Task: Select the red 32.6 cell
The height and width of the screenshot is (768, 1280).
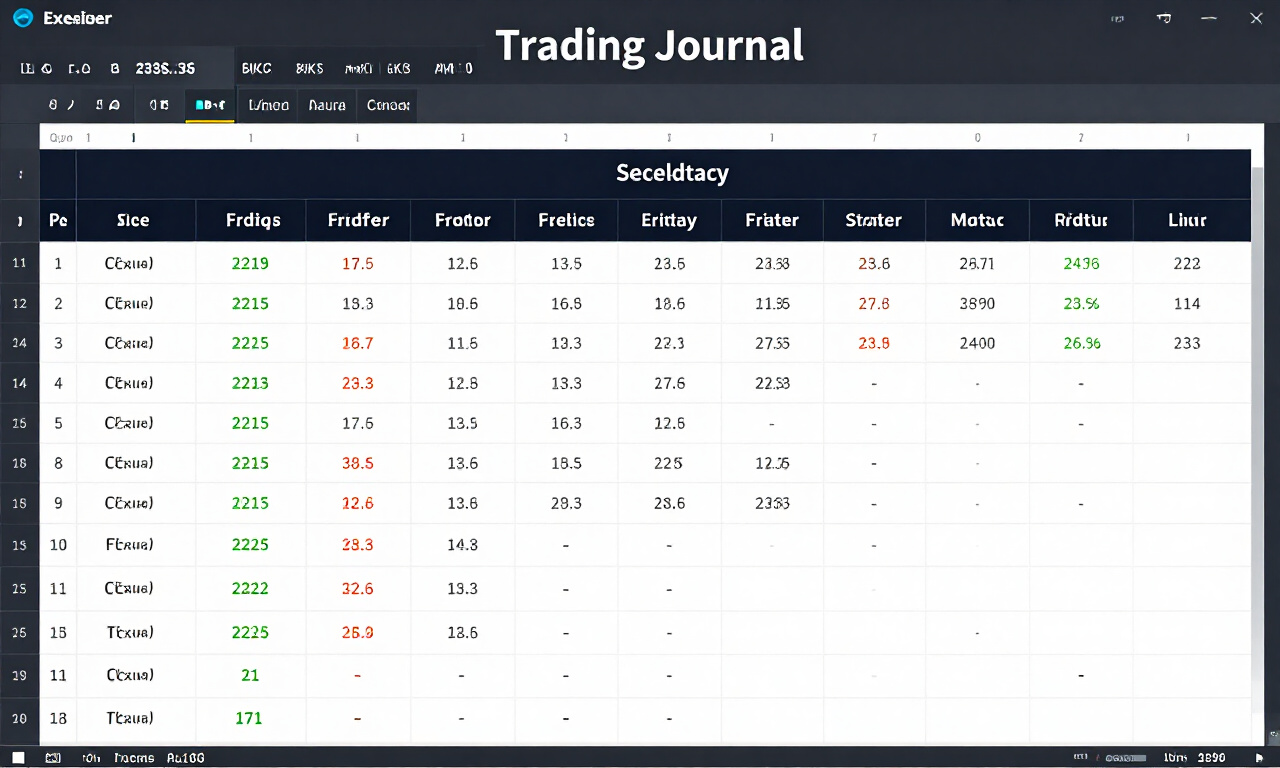Action: (357, 589)
